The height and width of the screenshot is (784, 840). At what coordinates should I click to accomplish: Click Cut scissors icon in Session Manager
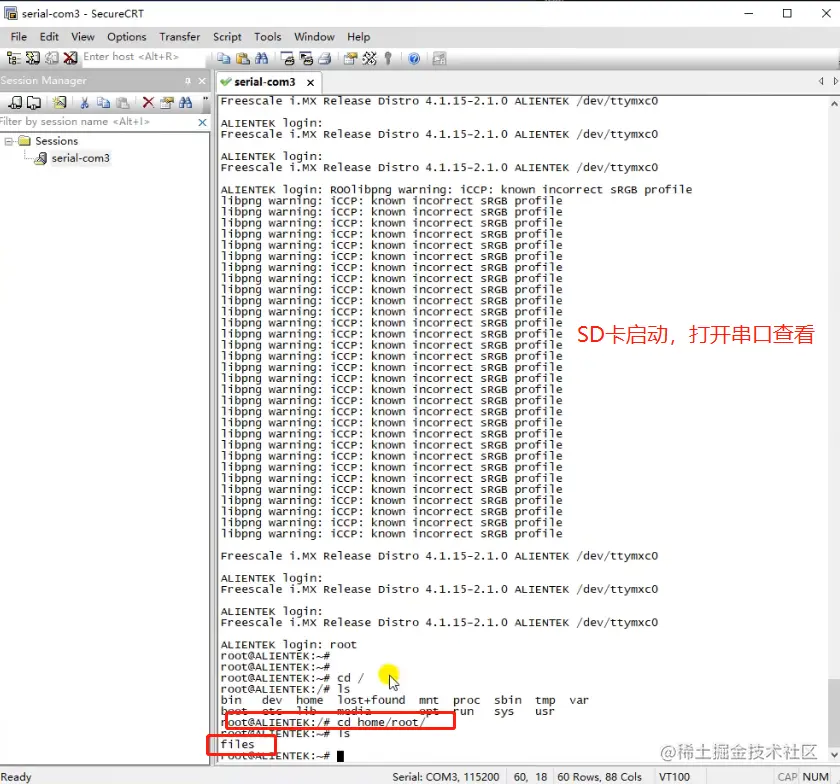pyautogui.click(x=84, y=102)
